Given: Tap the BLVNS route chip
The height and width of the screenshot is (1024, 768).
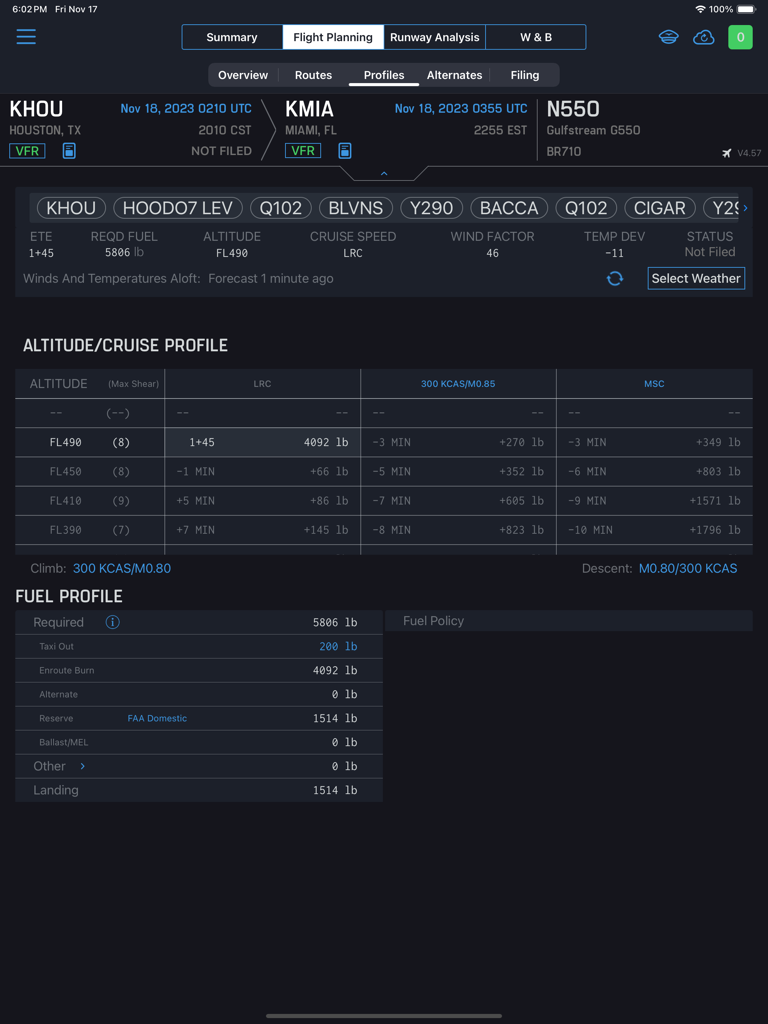Looking at the screenshot, I should pyautogui.click(x=356, y=208).
